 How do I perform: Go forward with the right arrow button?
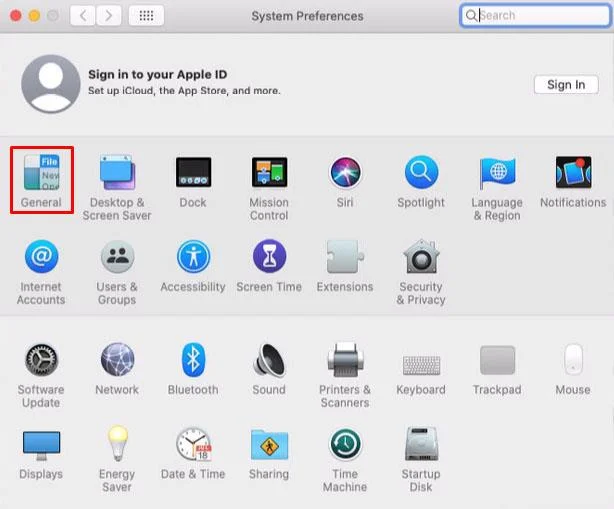point(108,16)
